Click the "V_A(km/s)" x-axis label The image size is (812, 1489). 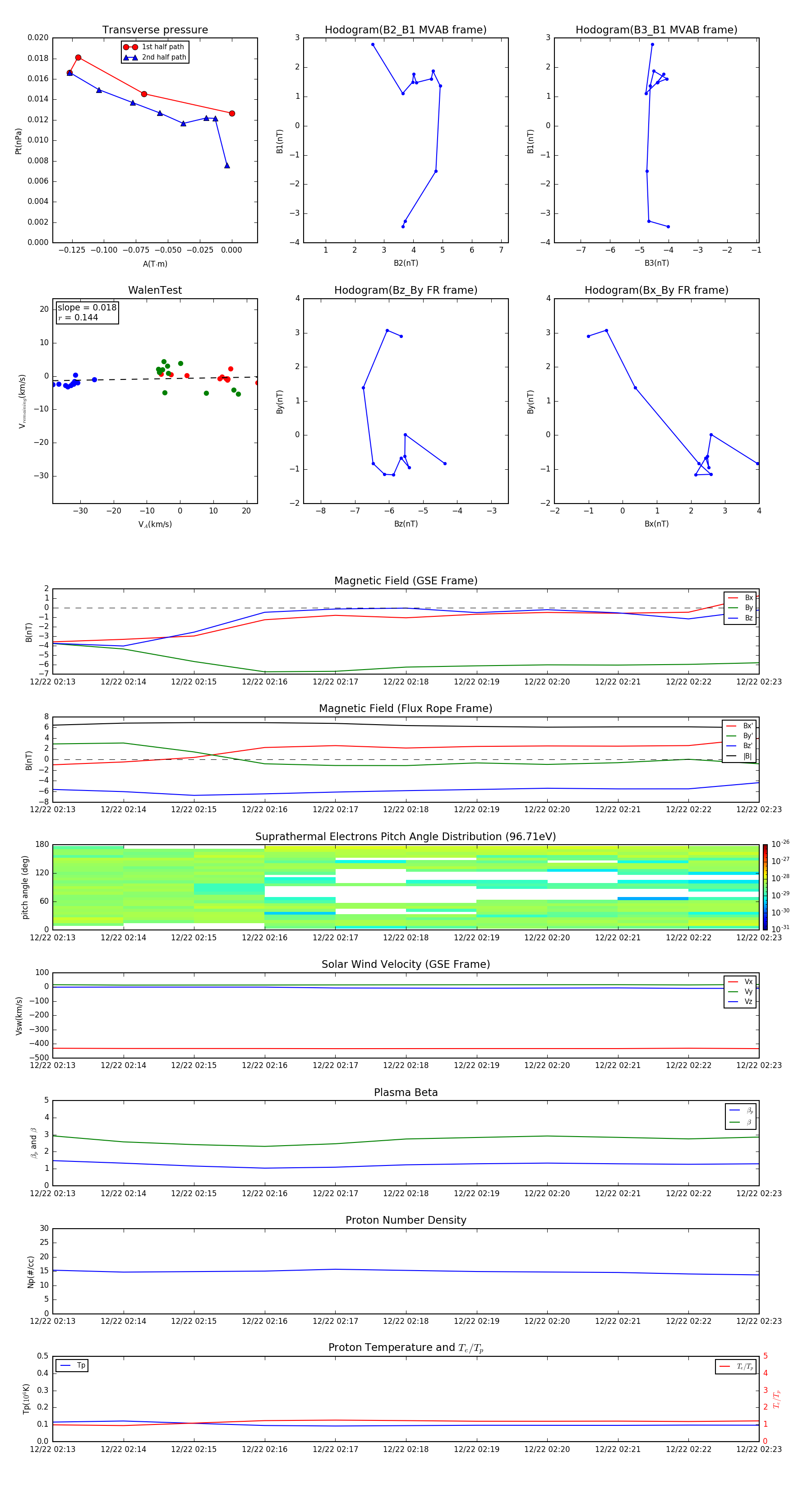coord(155,524)
